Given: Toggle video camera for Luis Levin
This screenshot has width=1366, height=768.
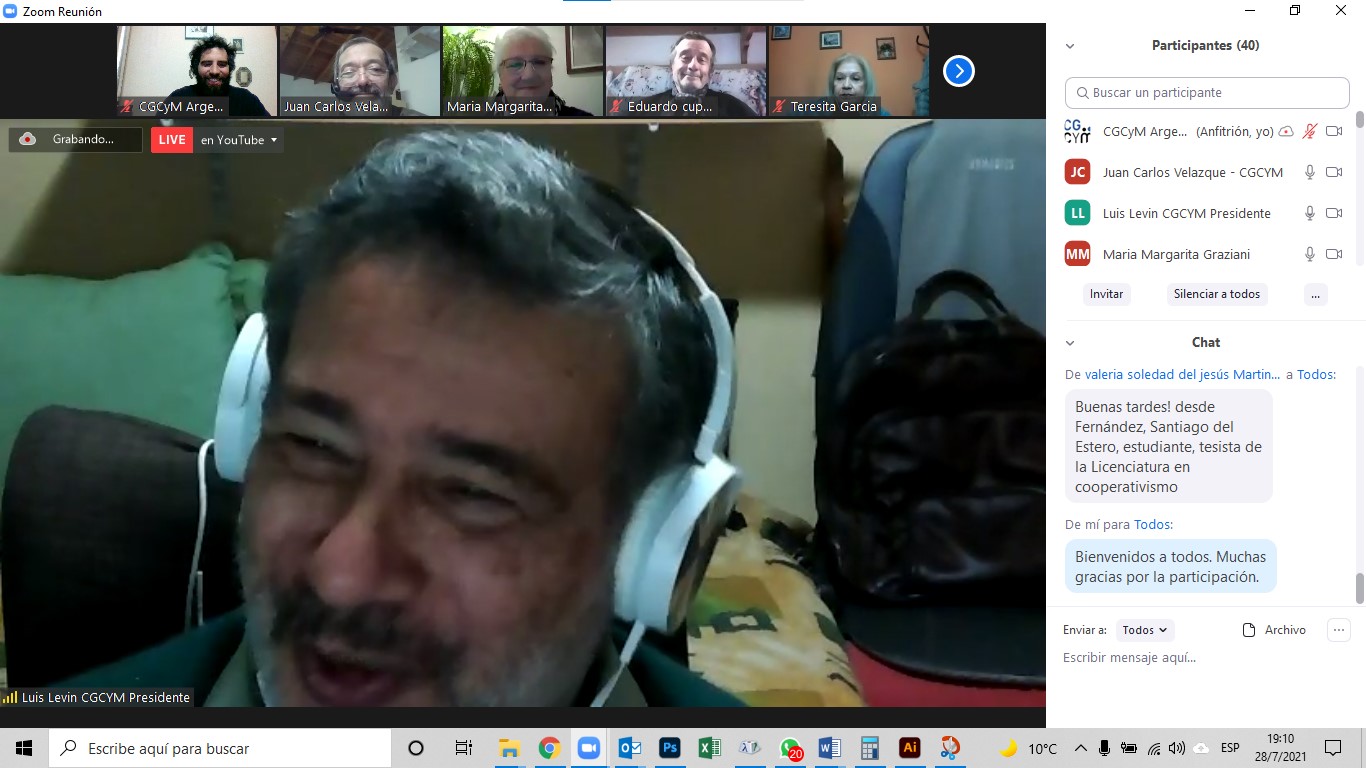Looking at the screenshot, I should pyautogui.click(x=1333, y=213).
